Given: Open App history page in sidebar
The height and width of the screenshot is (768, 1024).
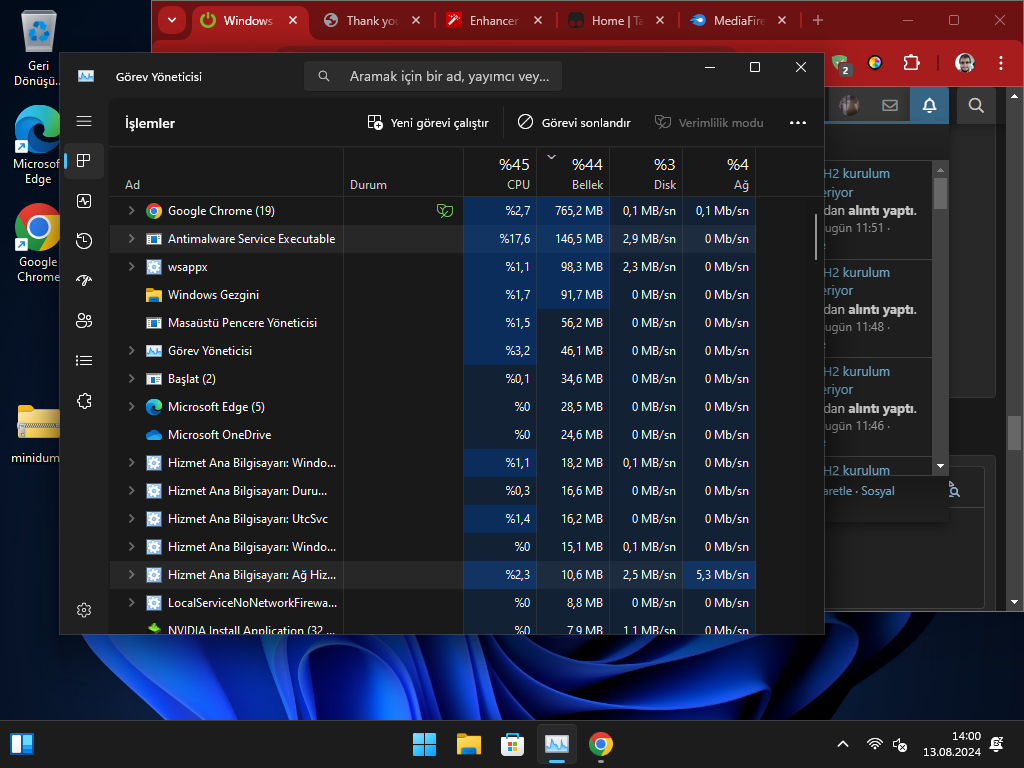Looking at the screenshot, I should (84, 241).
